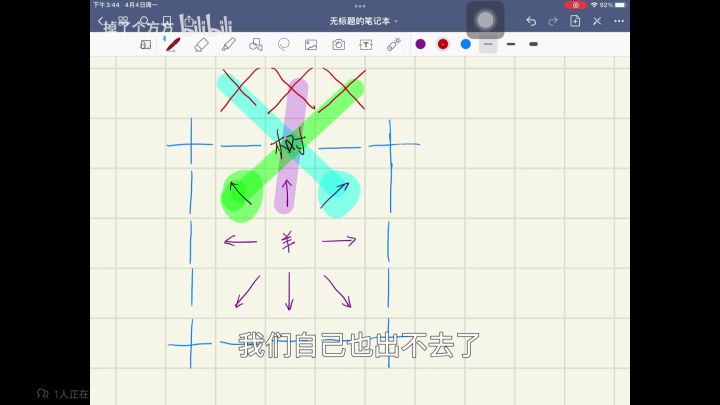The image size is (720, 405).
Task: Select the Pen tool
Action: [173, 45]
